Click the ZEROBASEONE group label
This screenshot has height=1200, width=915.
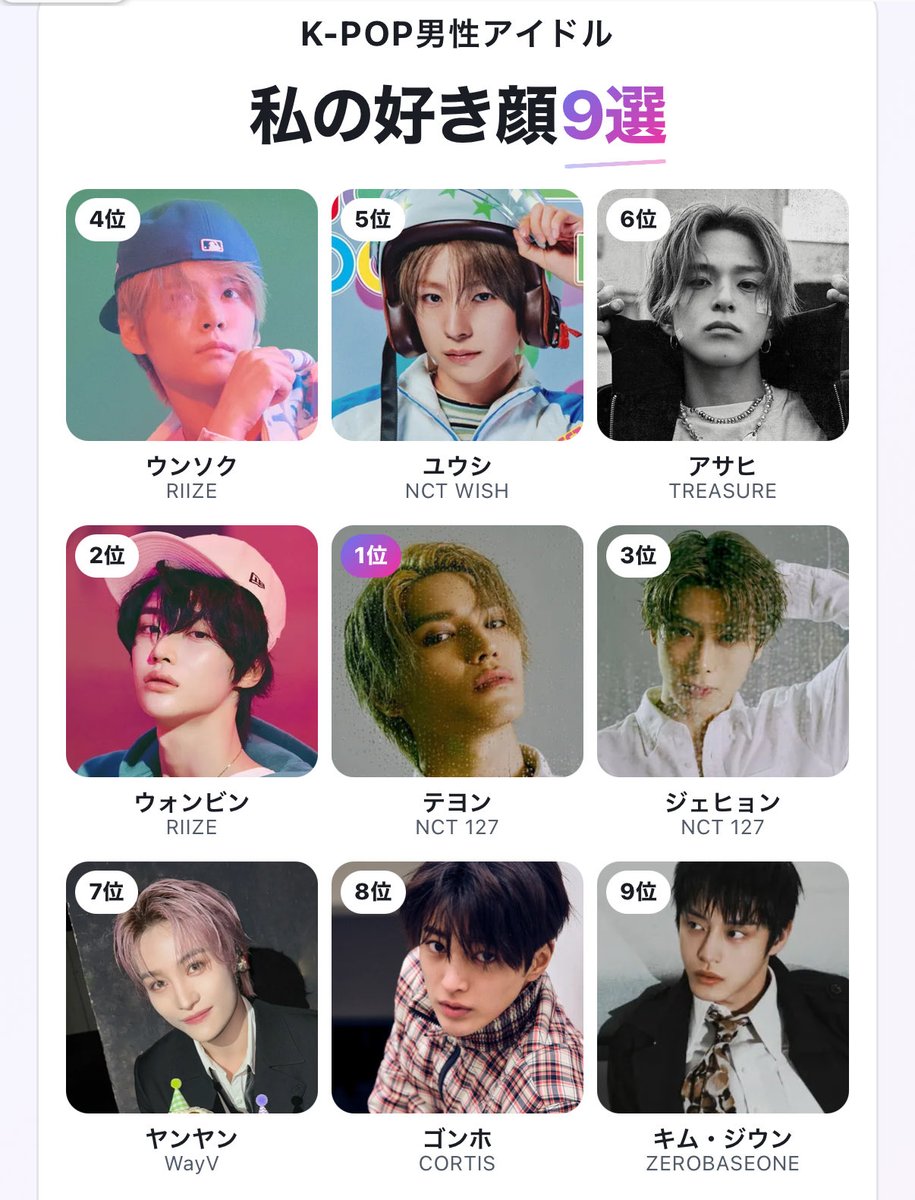pos(723,1163)
